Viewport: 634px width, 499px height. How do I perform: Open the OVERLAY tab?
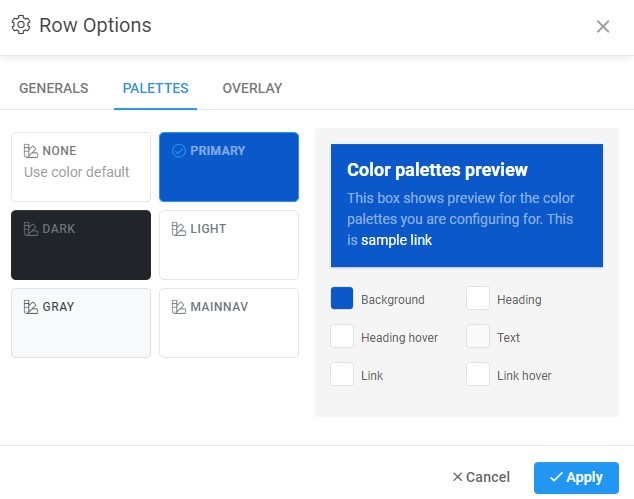[x=252, y=88]
